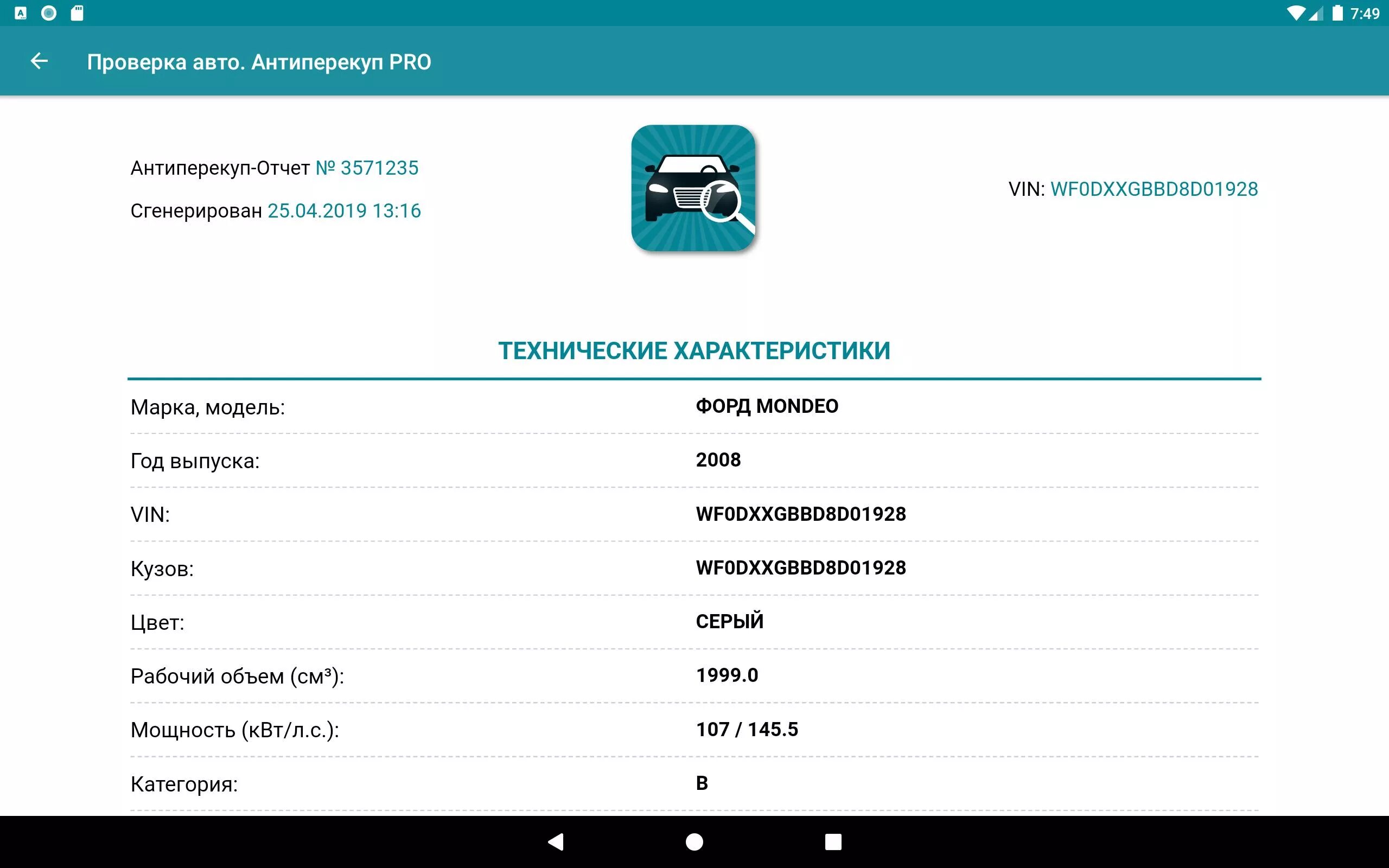Image resolution: width=1389 pixels, height=868 pixels.
Task: Tap the Кузов row value 'WF0DXXGBBD8D01928'
Action: pyautogui.click(x=801, y=568)
